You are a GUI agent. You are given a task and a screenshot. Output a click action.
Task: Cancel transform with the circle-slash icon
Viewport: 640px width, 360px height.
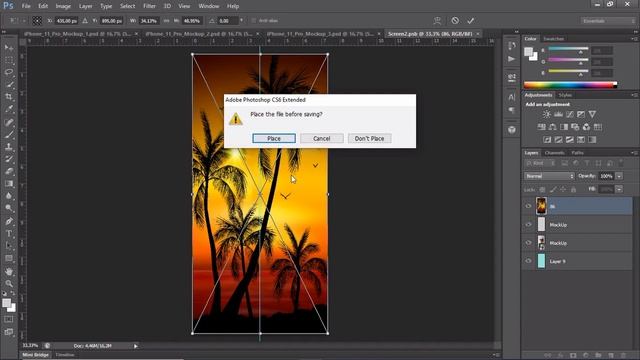[x=455, y=20]
